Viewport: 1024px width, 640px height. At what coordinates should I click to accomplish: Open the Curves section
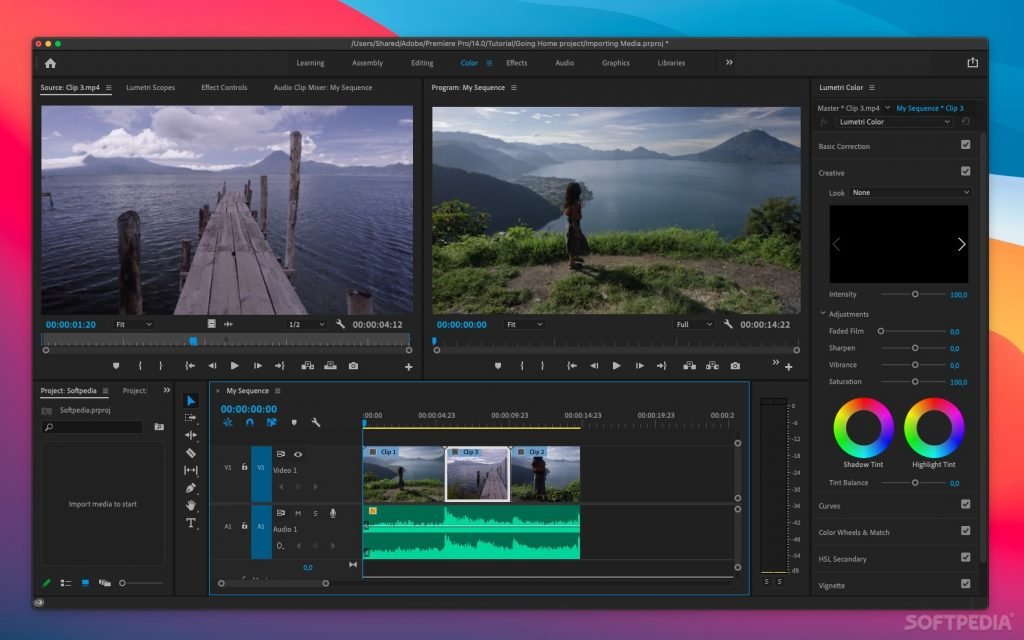tap(829, 506)
